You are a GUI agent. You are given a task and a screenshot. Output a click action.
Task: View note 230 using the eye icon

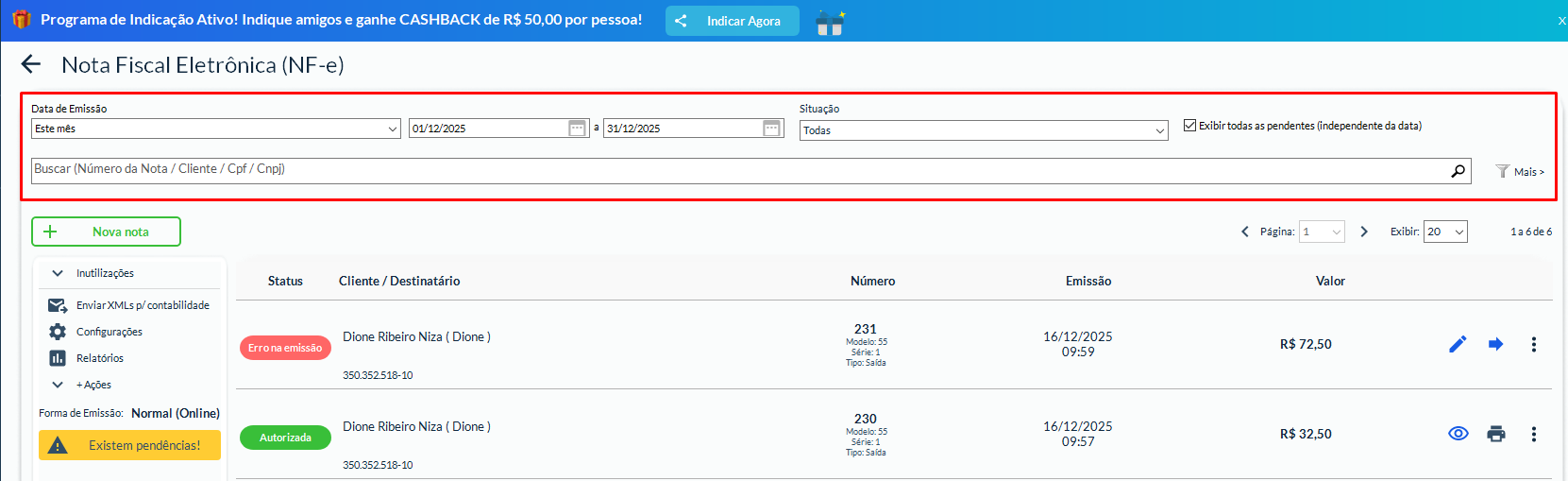click(1458, 434)
